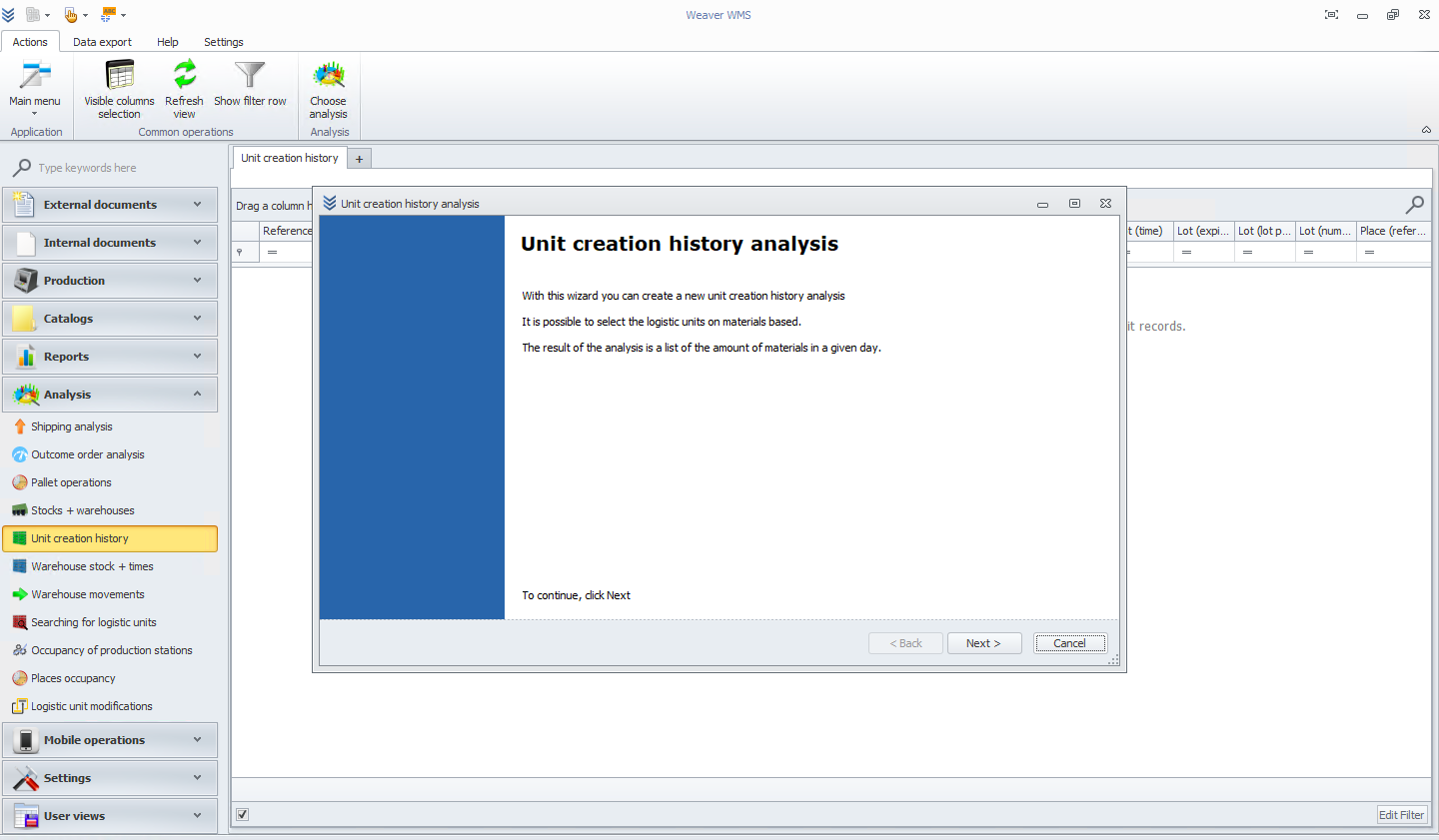Click Choose analysis ribbon icon

[x=329, y=88]
